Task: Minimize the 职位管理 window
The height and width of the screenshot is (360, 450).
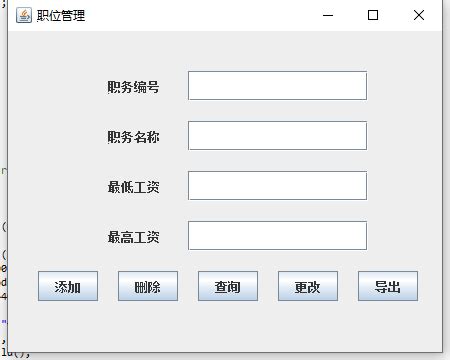Action: (328, 15)
